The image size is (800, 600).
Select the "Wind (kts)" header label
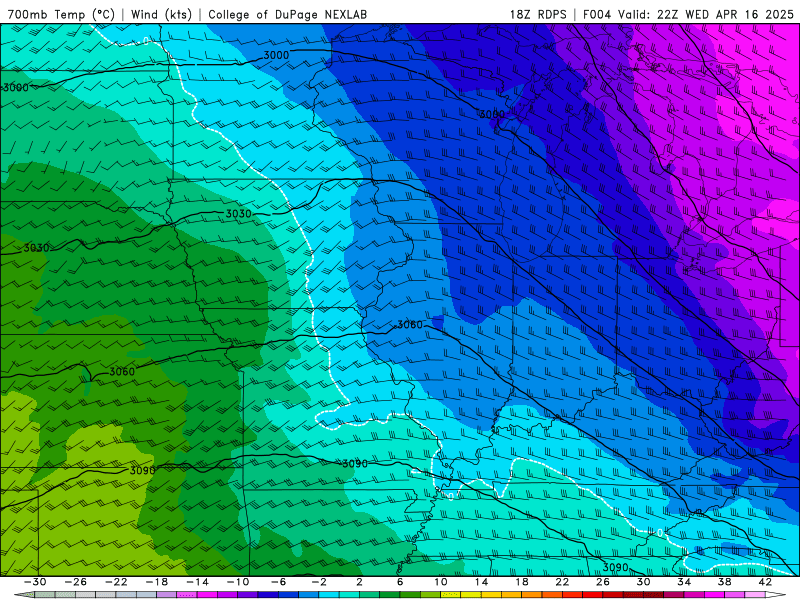161,14
